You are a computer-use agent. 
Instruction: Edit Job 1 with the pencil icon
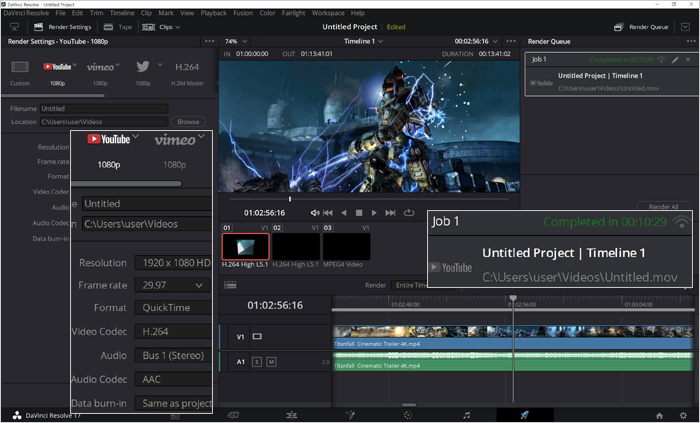click(676, 60)
